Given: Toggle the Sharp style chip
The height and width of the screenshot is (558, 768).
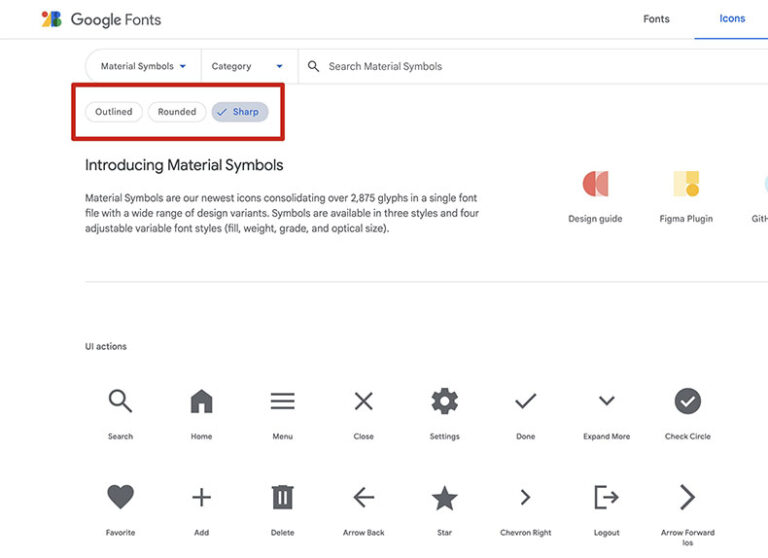Looking at the screenshot, I should (x=240, y=112).
